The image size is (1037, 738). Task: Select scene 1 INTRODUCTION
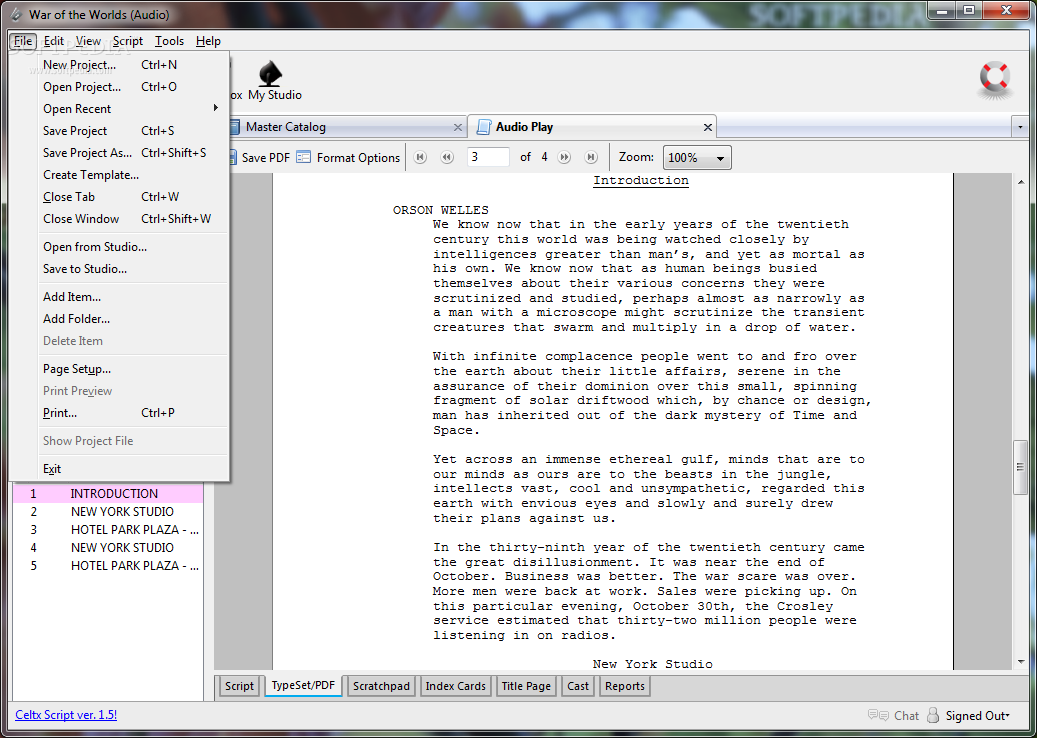point(108,493)
